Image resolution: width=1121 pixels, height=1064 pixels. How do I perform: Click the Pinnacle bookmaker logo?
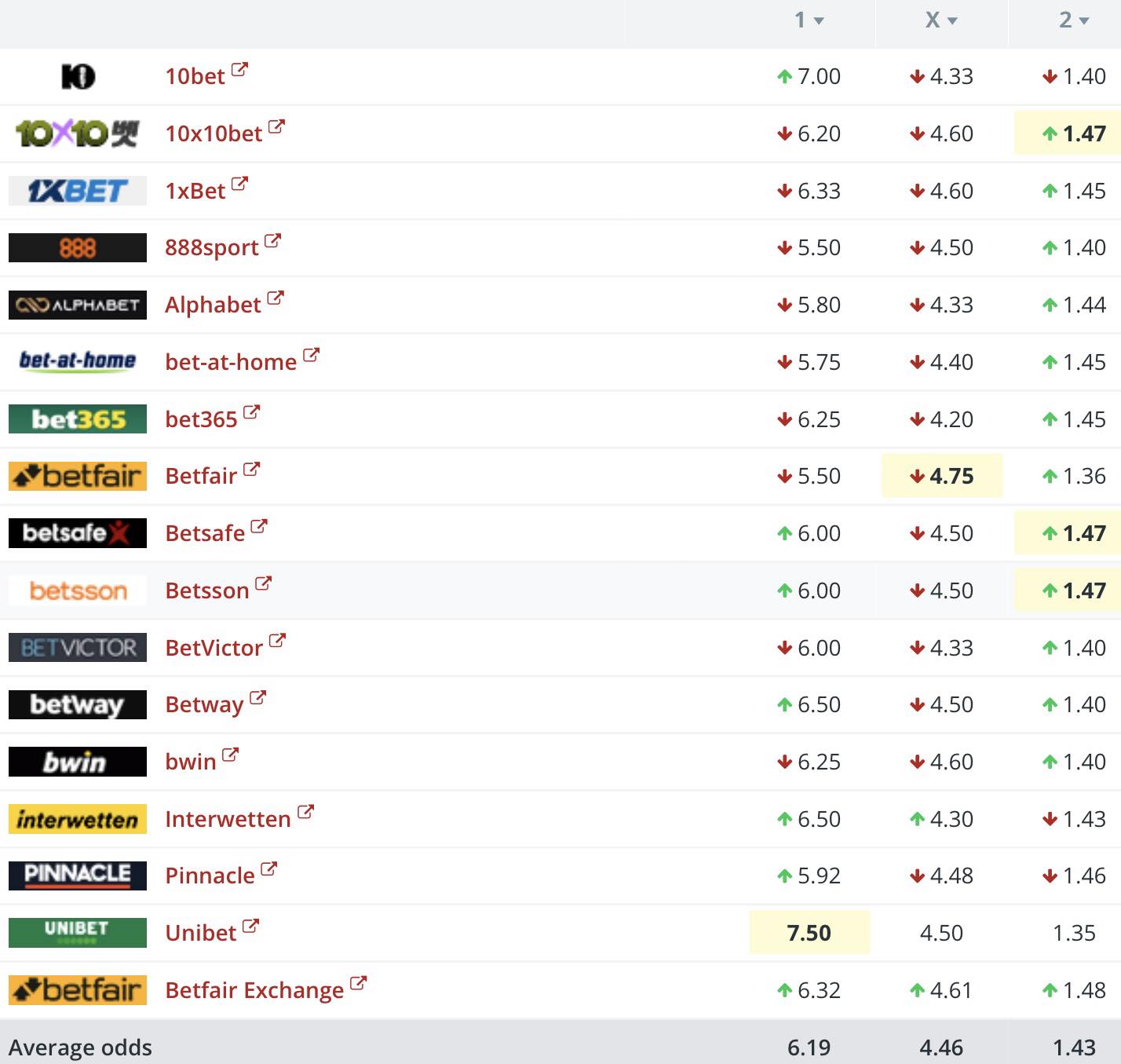pyautogui.click(x=77, y=876)
